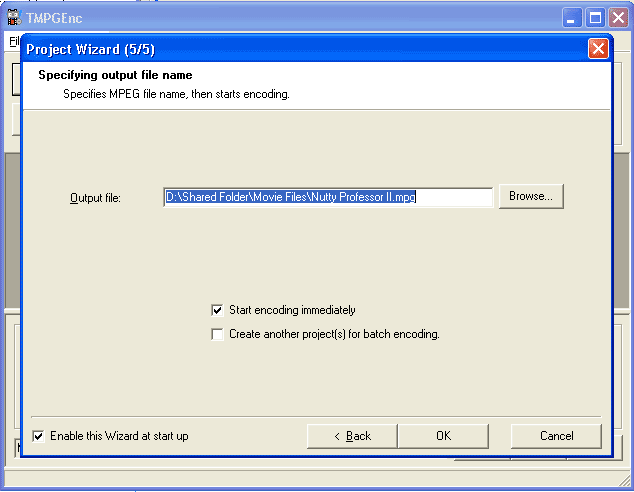Uncheck Enable this Wizard at start up
Screen dimensions: 634x492
tap(39, 436)
